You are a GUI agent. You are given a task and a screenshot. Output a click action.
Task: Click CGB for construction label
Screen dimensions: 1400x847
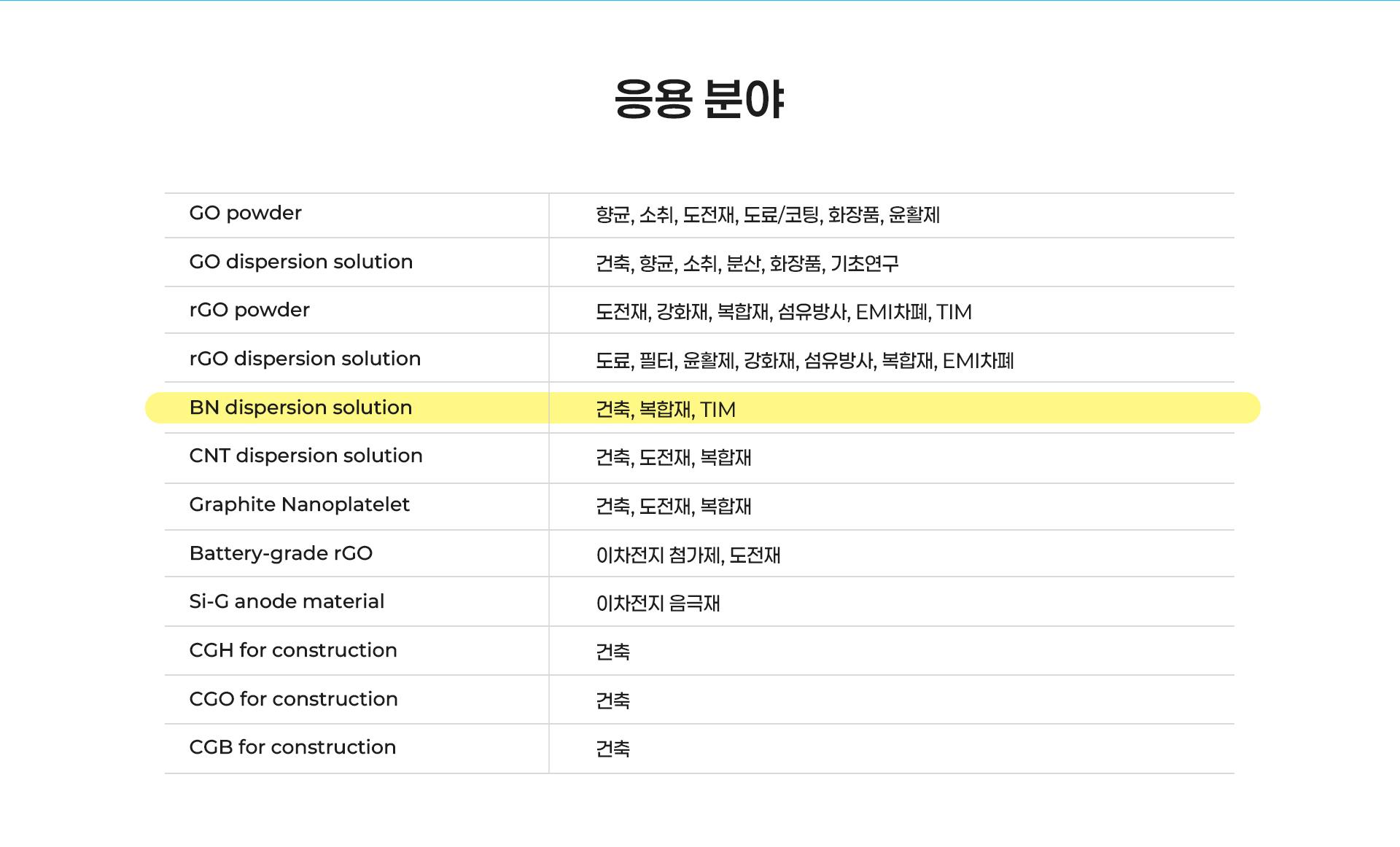point(292,747)
